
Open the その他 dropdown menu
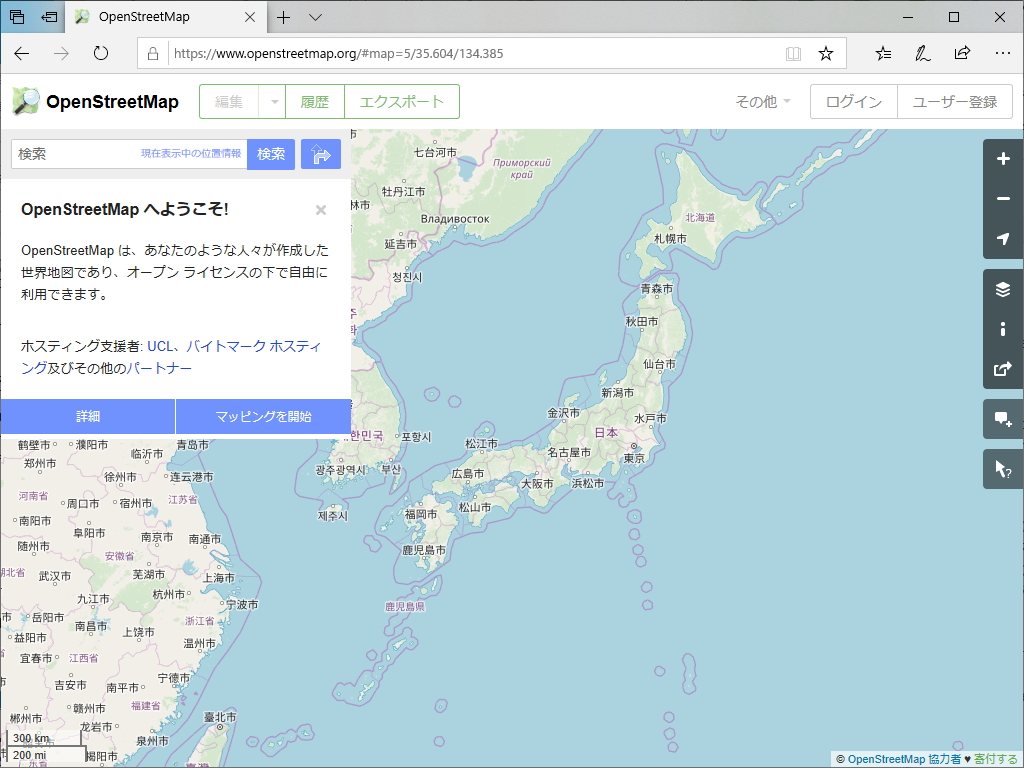pyautogui.click(x=763, y=101)
